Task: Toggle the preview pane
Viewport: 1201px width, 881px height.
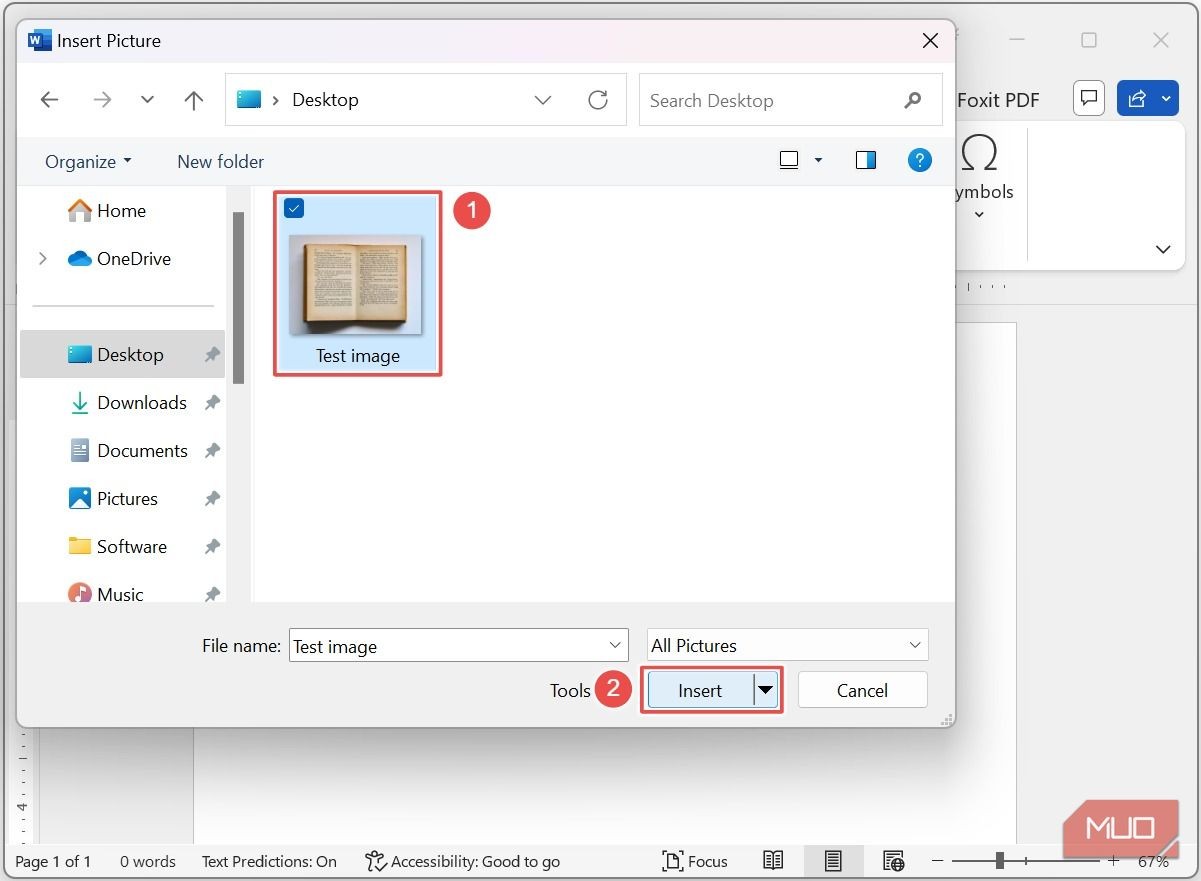Action: click(866, 160)
